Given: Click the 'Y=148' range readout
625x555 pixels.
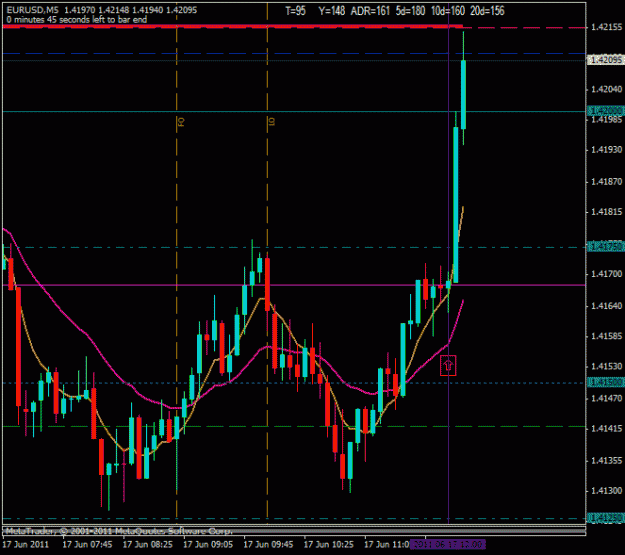Looking at the screenshot, I should pos(332,11).
